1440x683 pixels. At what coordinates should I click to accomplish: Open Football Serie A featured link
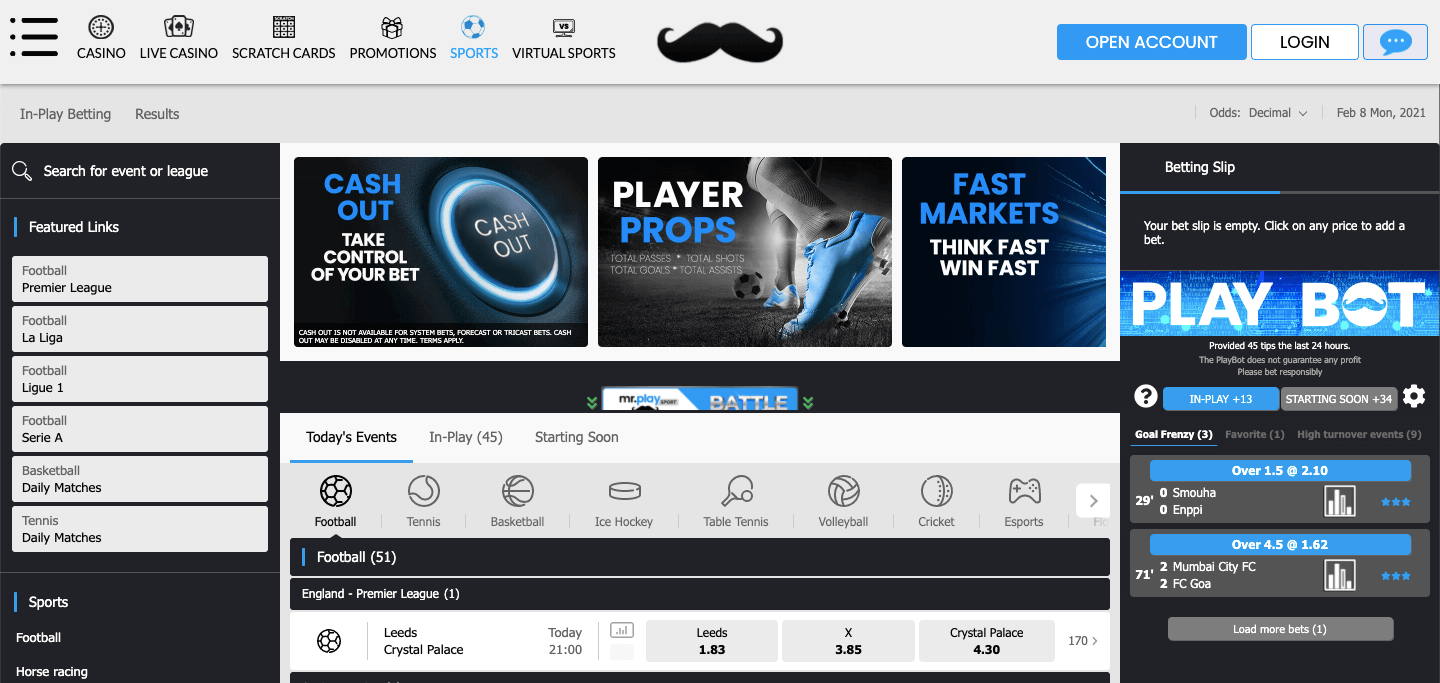[140, 429]
